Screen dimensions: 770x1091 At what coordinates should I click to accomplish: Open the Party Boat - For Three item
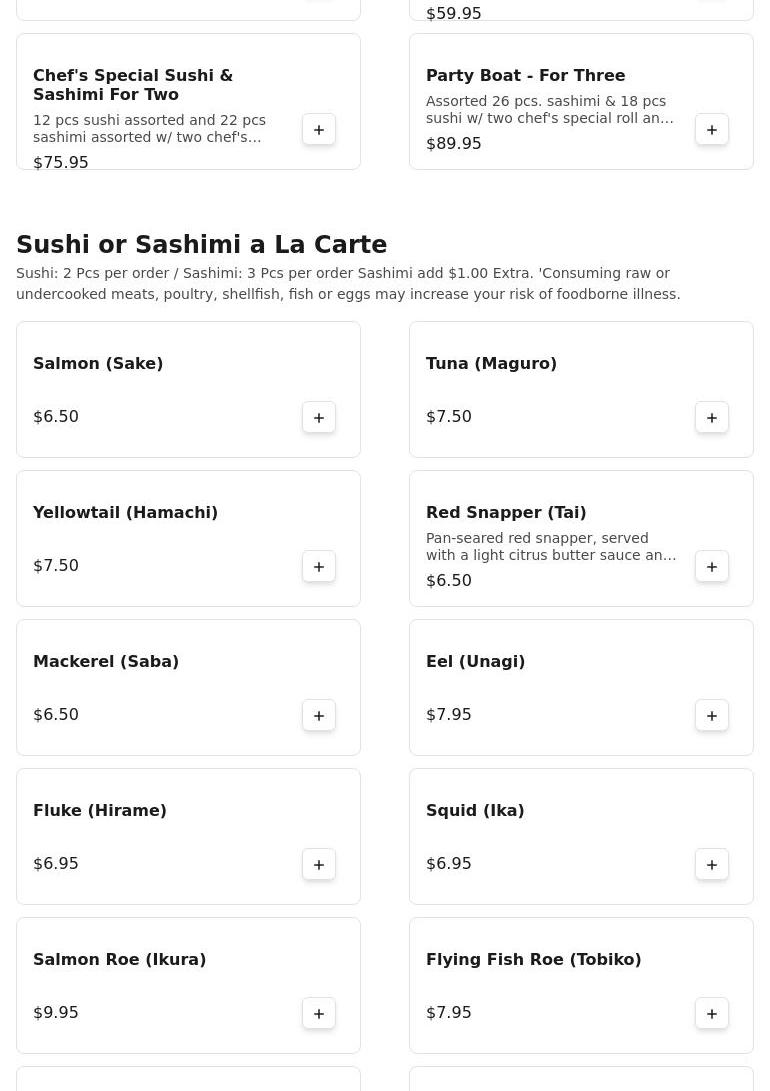point(525,76)
